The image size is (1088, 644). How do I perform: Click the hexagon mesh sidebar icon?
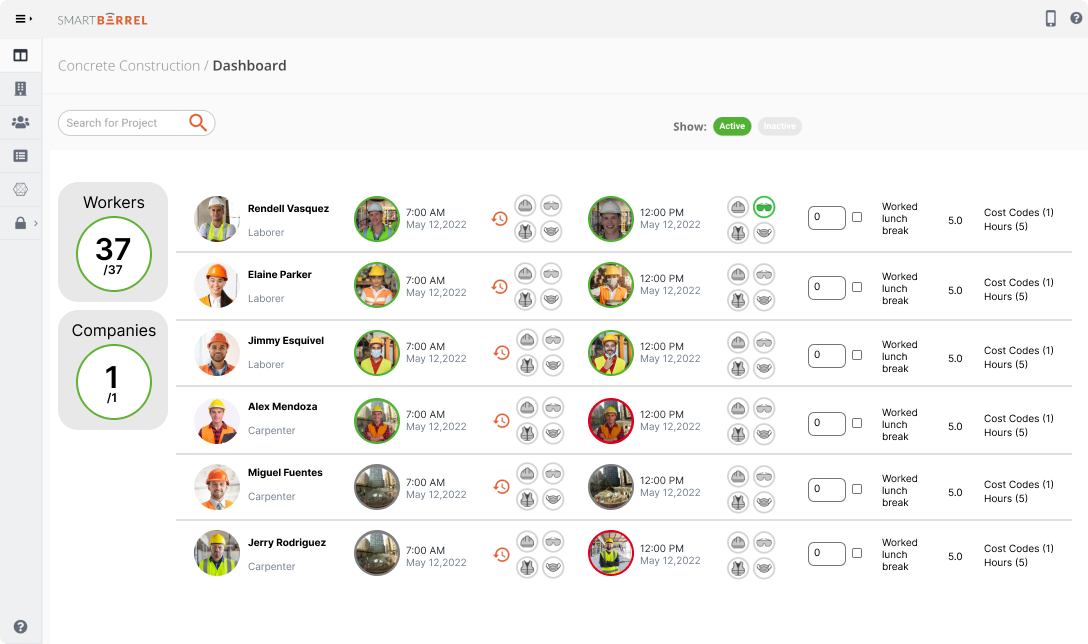coord(20,189)
